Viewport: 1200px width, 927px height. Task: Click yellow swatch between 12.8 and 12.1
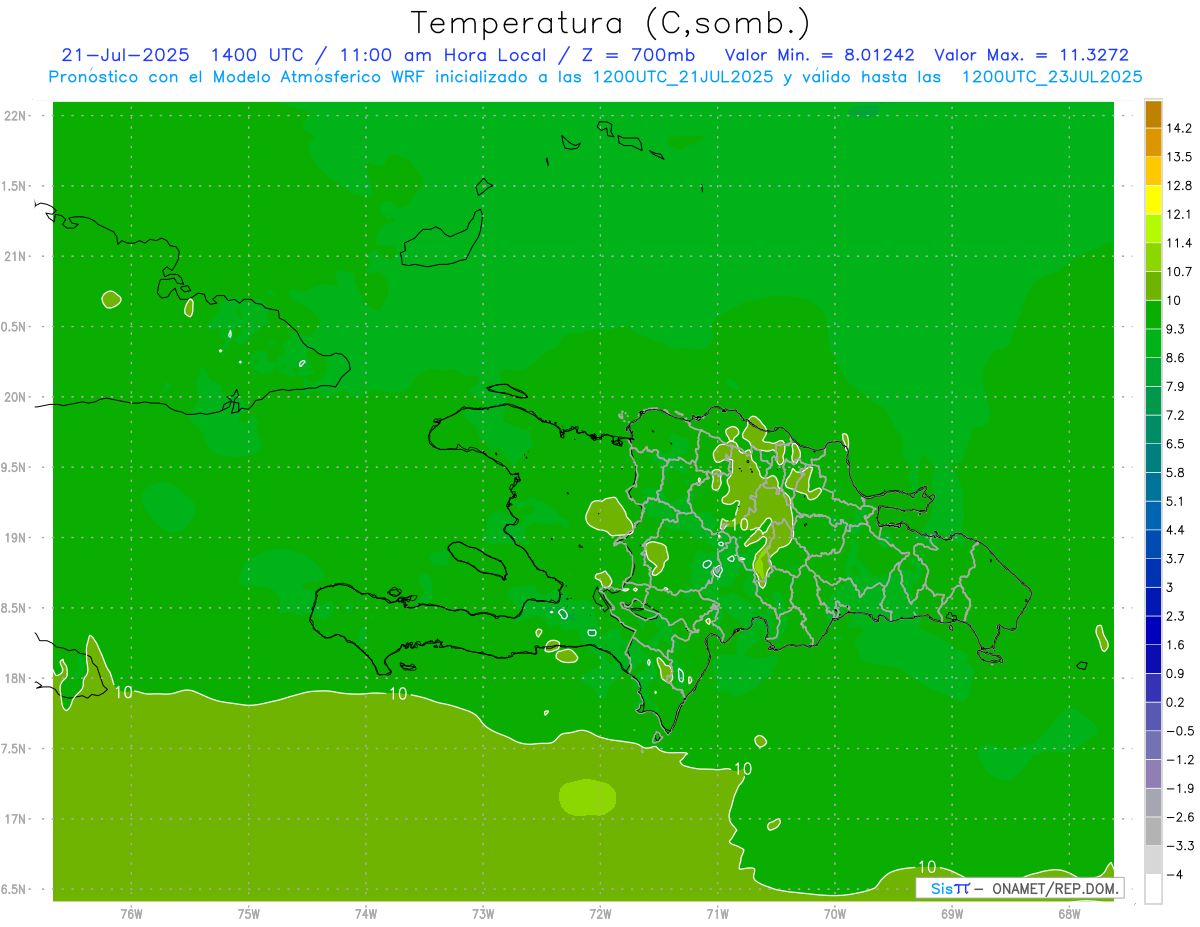pos(1153,200)
